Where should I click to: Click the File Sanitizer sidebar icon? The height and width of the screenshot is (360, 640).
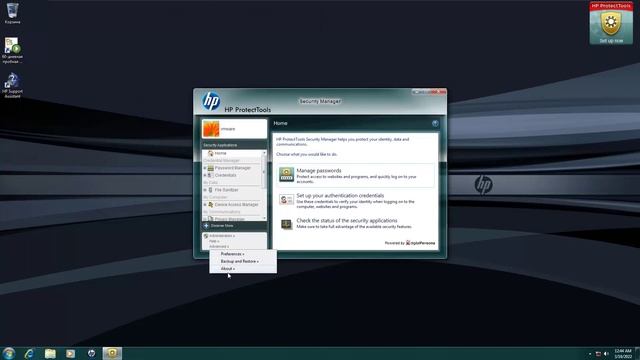click(211, 190)
